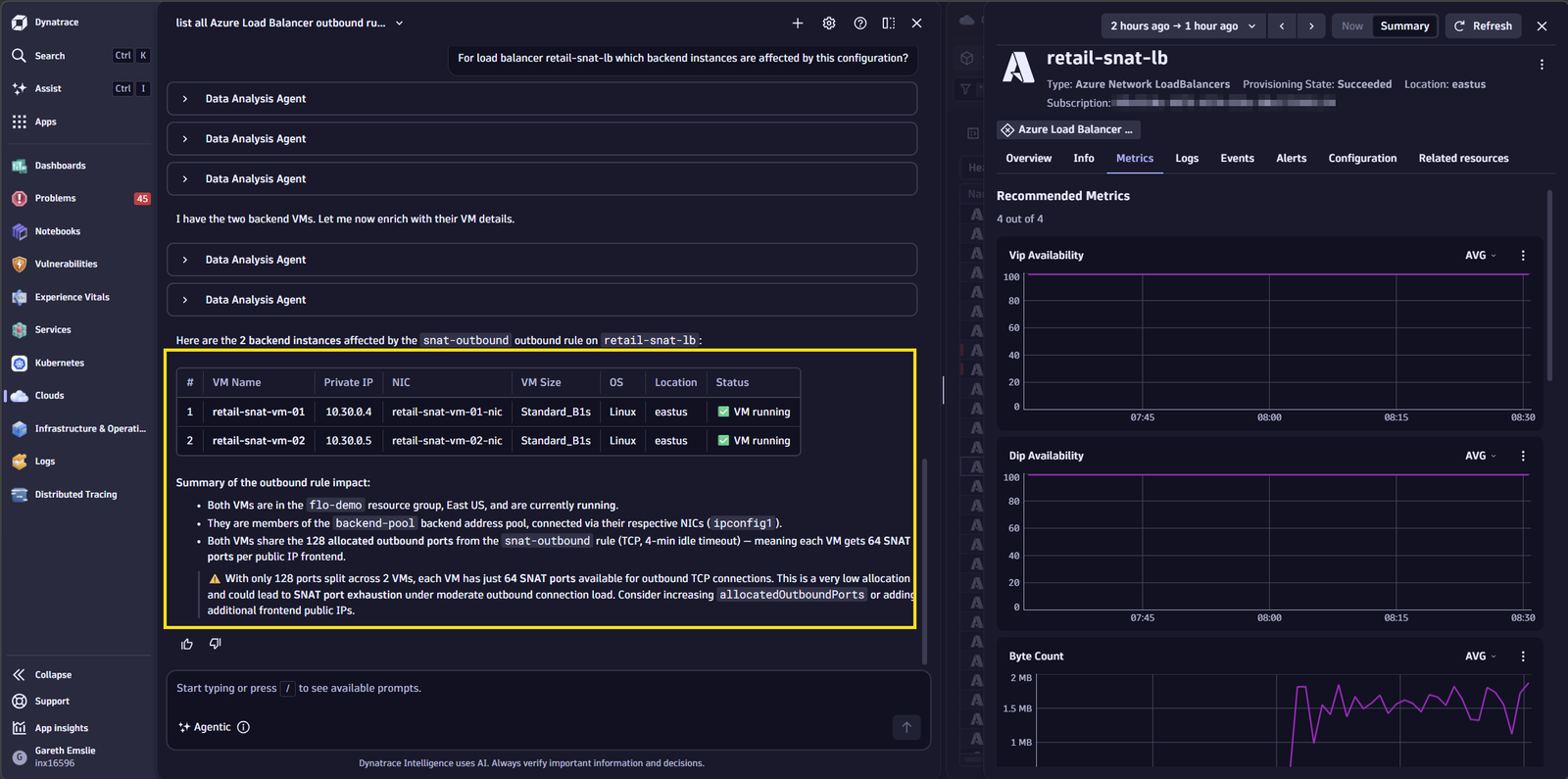Image resolution: width=1568 pixels, height=779 pixels.
Task: Expand Data Analysis Agent step just below 'I have the two backend VMs'
Action: [542, 260]
